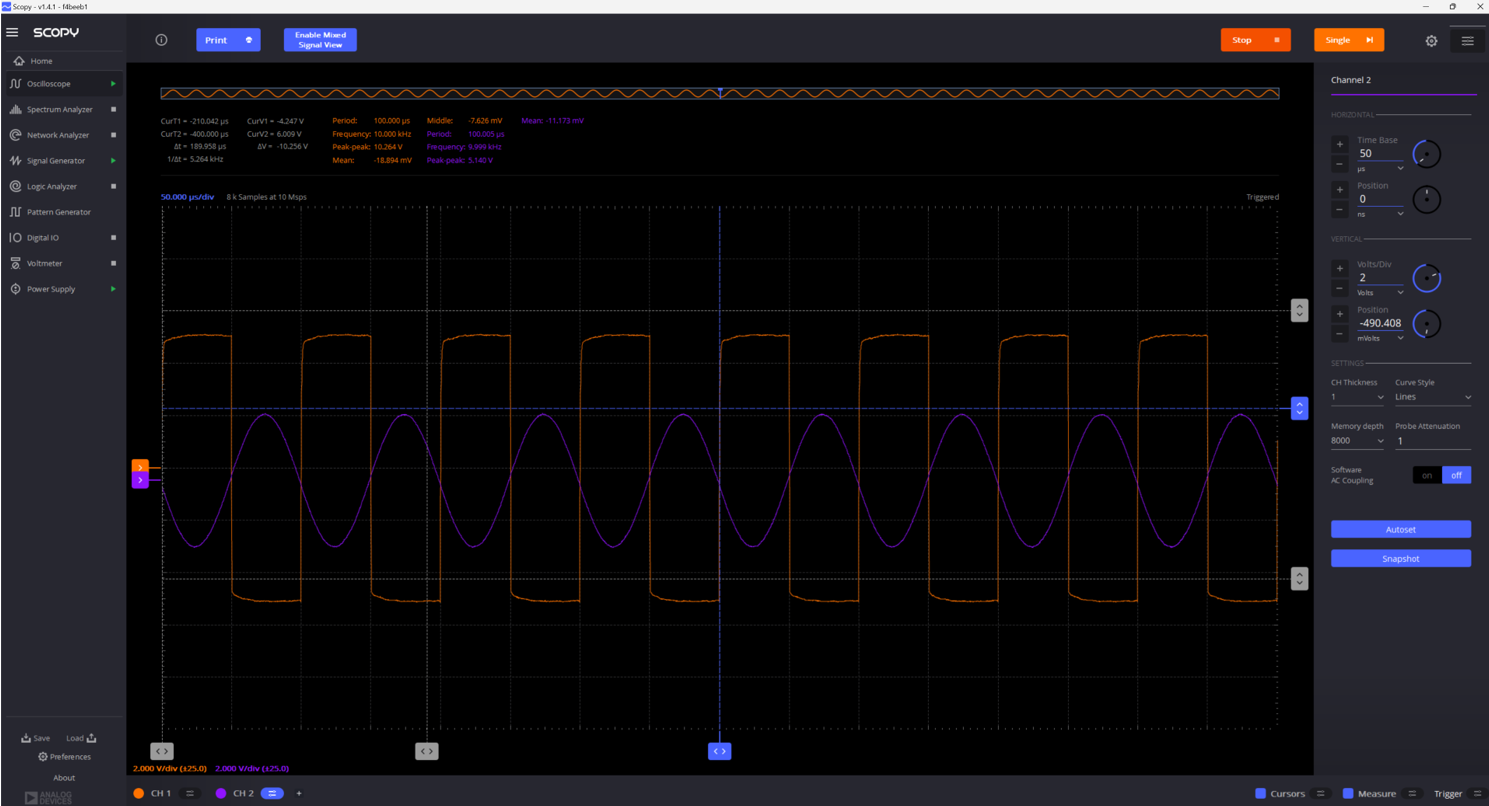Stop the acquisition with Stop button

(x=1255, y=40)
